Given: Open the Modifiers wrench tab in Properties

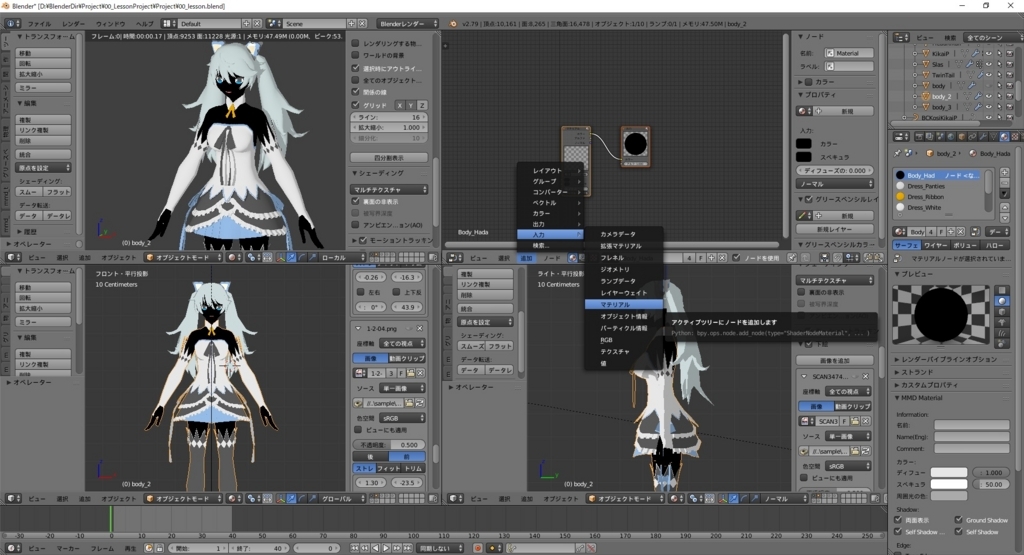Looking at the screenshot, I should [983, 136].
